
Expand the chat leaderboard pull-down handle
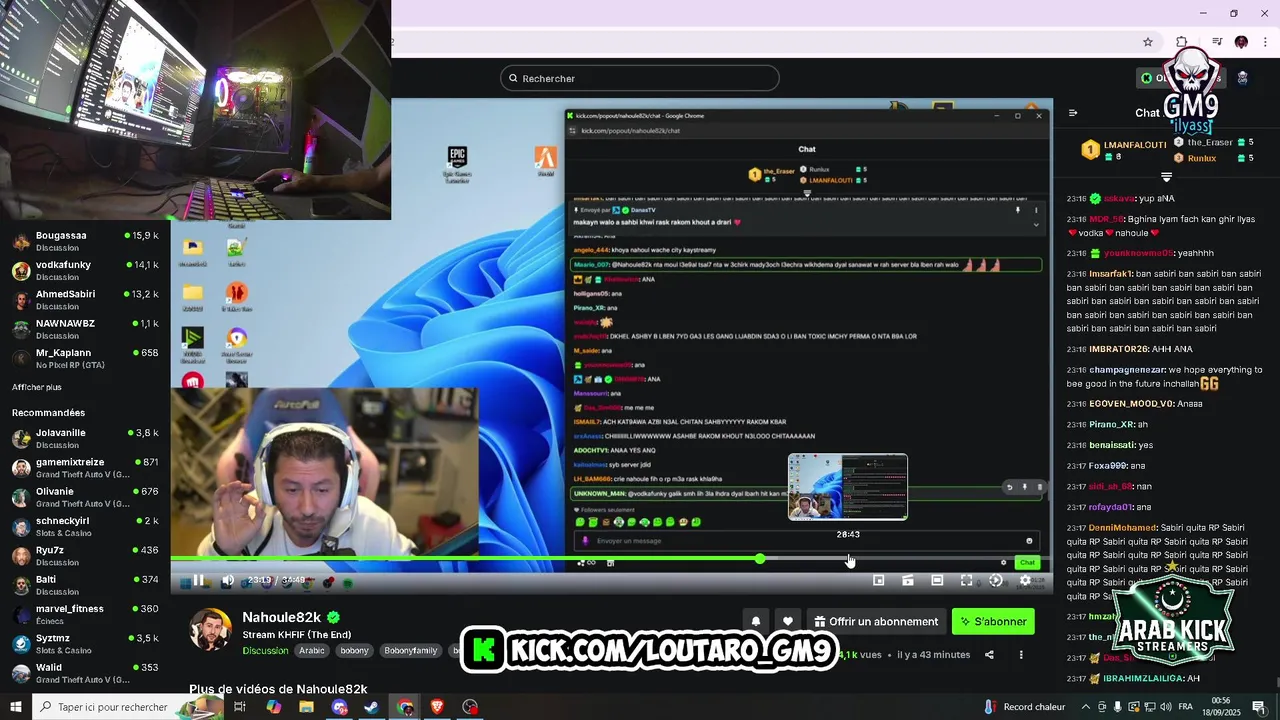(x=1166, y=177)
